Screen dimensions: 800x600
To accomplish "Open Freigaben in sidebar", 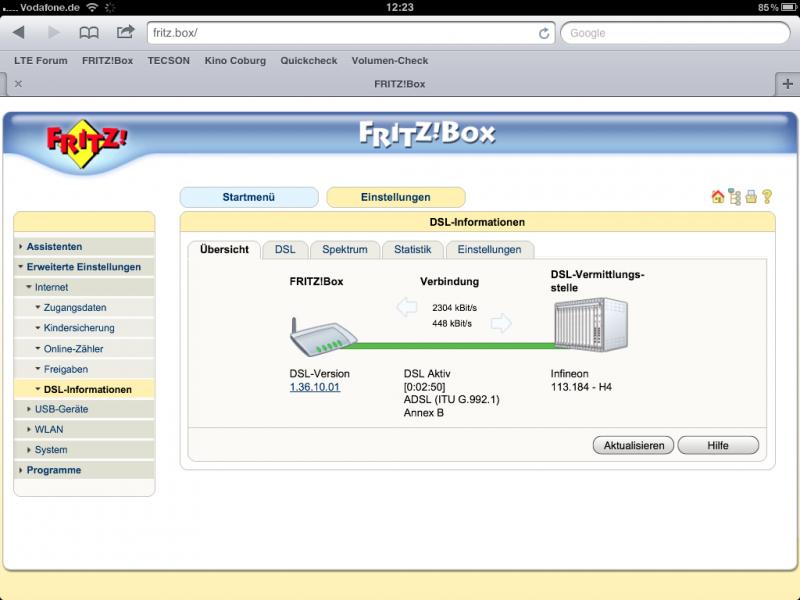I will (x=85, y=369).
